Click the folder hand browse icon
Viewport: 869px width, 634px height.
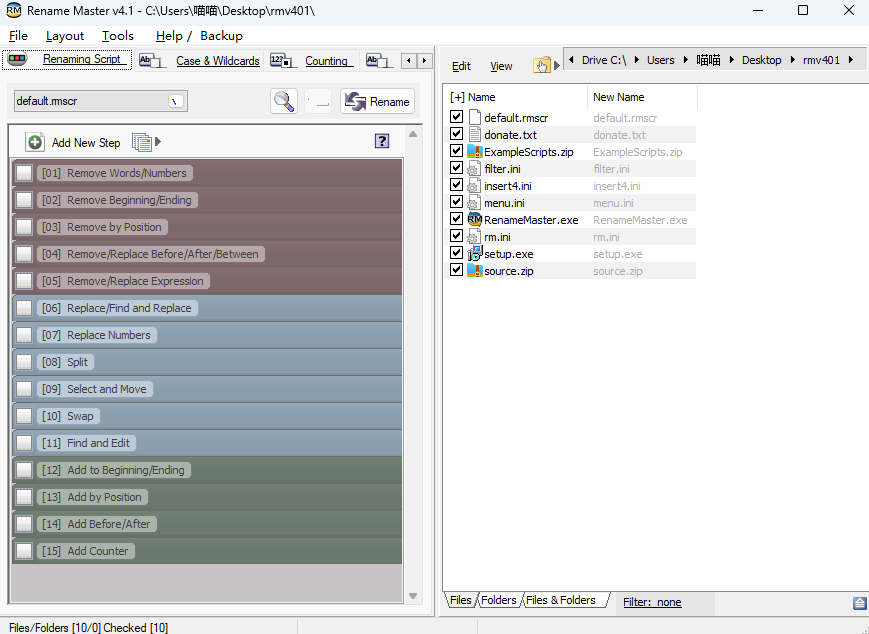pos(542,65)
